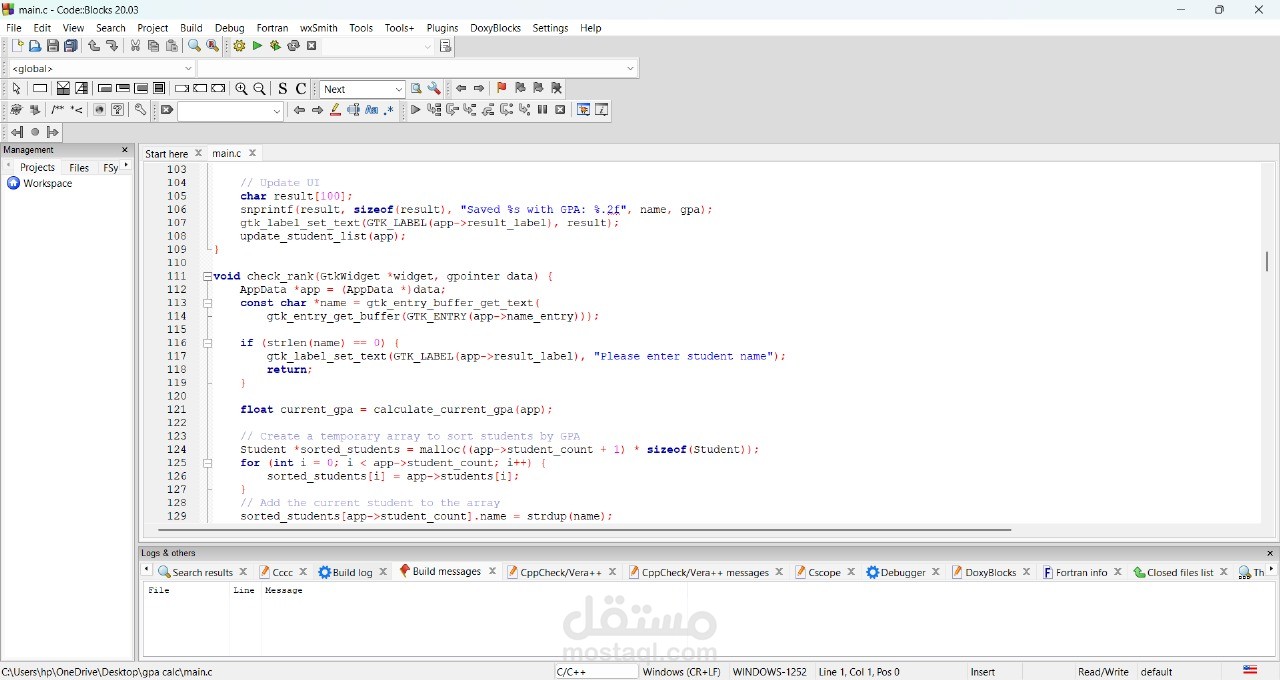Viewport: 1280px width, 680px height.
Task: Open Find with the magnifier icon
Action: (194, 46)
